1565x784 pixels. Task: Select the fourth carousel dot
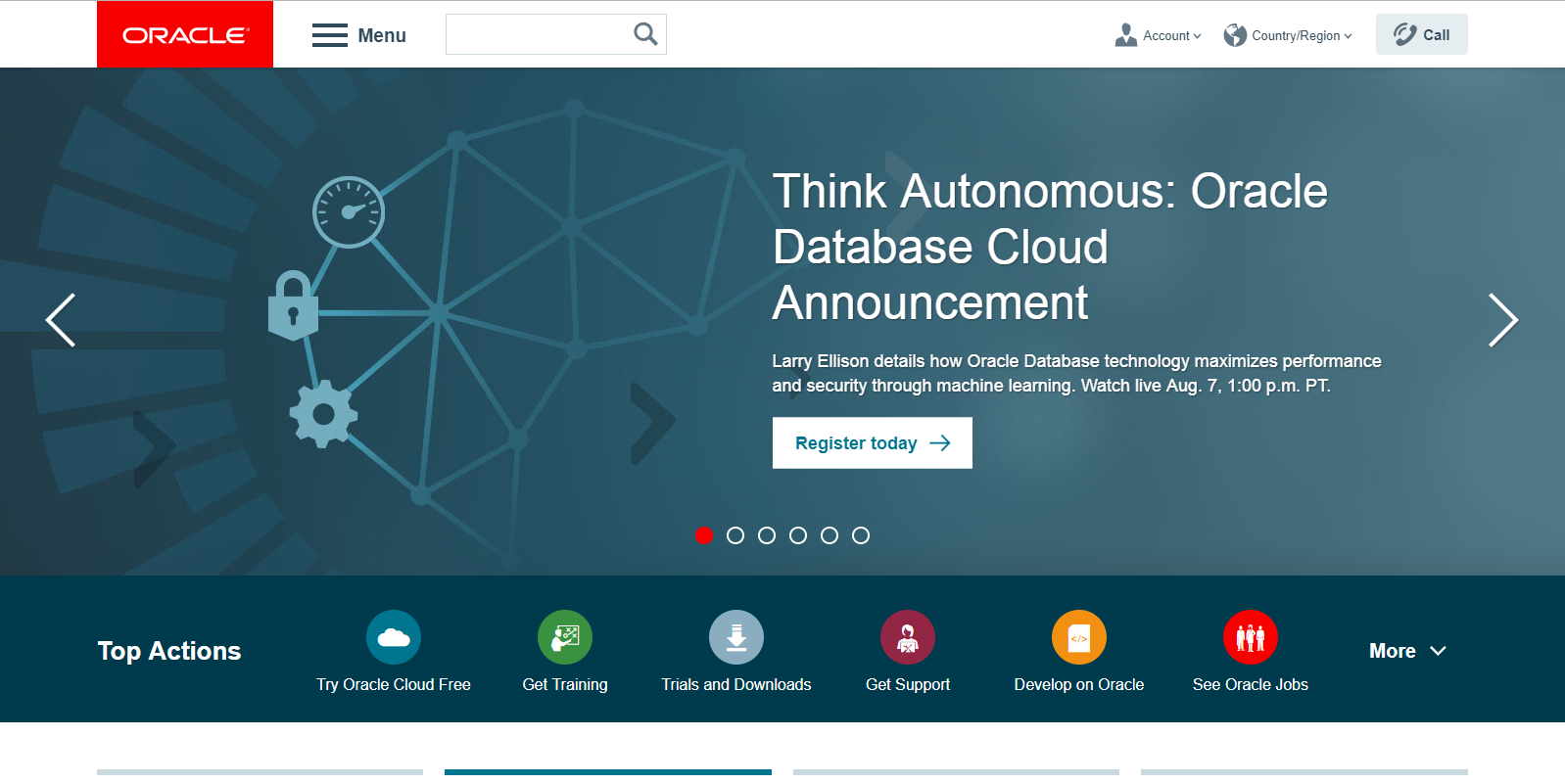pyautogui.click(x=798, y=535)
